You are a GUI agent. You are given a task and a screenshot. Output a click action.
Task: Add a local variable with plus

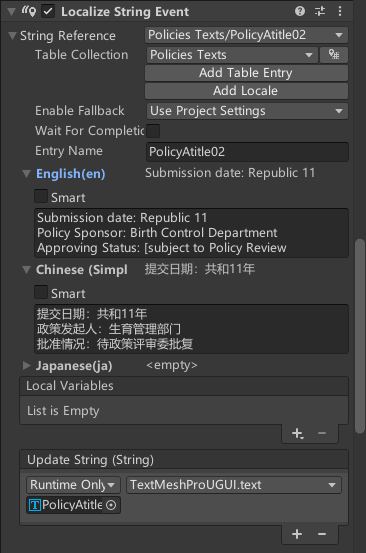pos(297,433)
